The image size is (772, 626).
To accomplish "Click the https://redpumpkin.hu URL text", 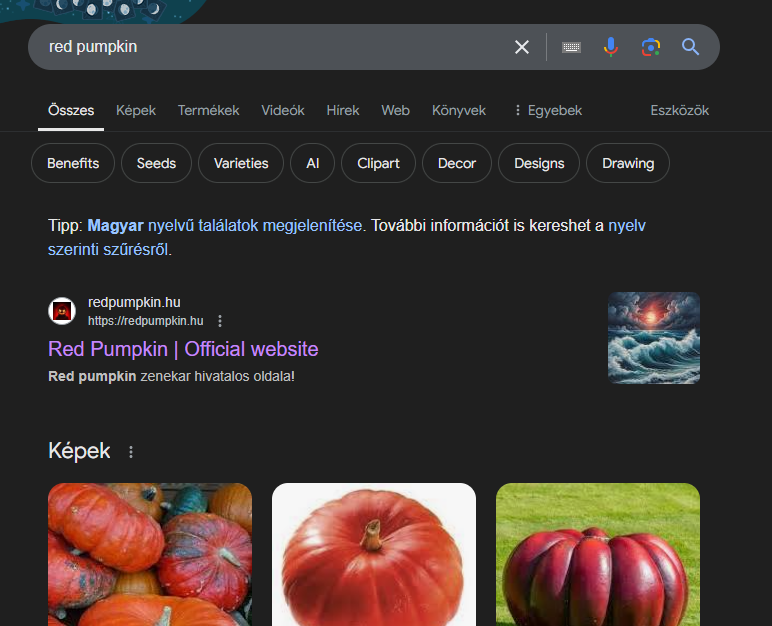I will (x=146, y=321).
